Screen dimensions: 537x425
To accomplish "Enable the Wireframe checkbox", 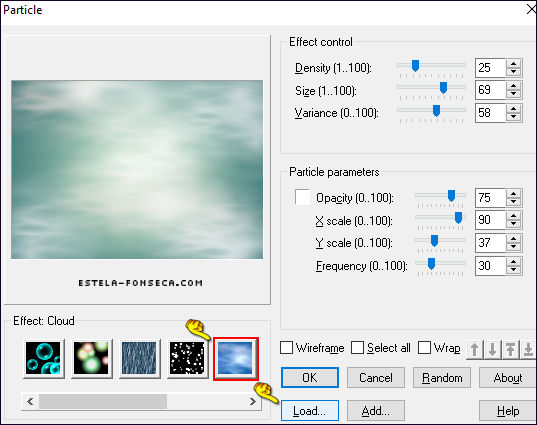I will [x=286, y=348].
